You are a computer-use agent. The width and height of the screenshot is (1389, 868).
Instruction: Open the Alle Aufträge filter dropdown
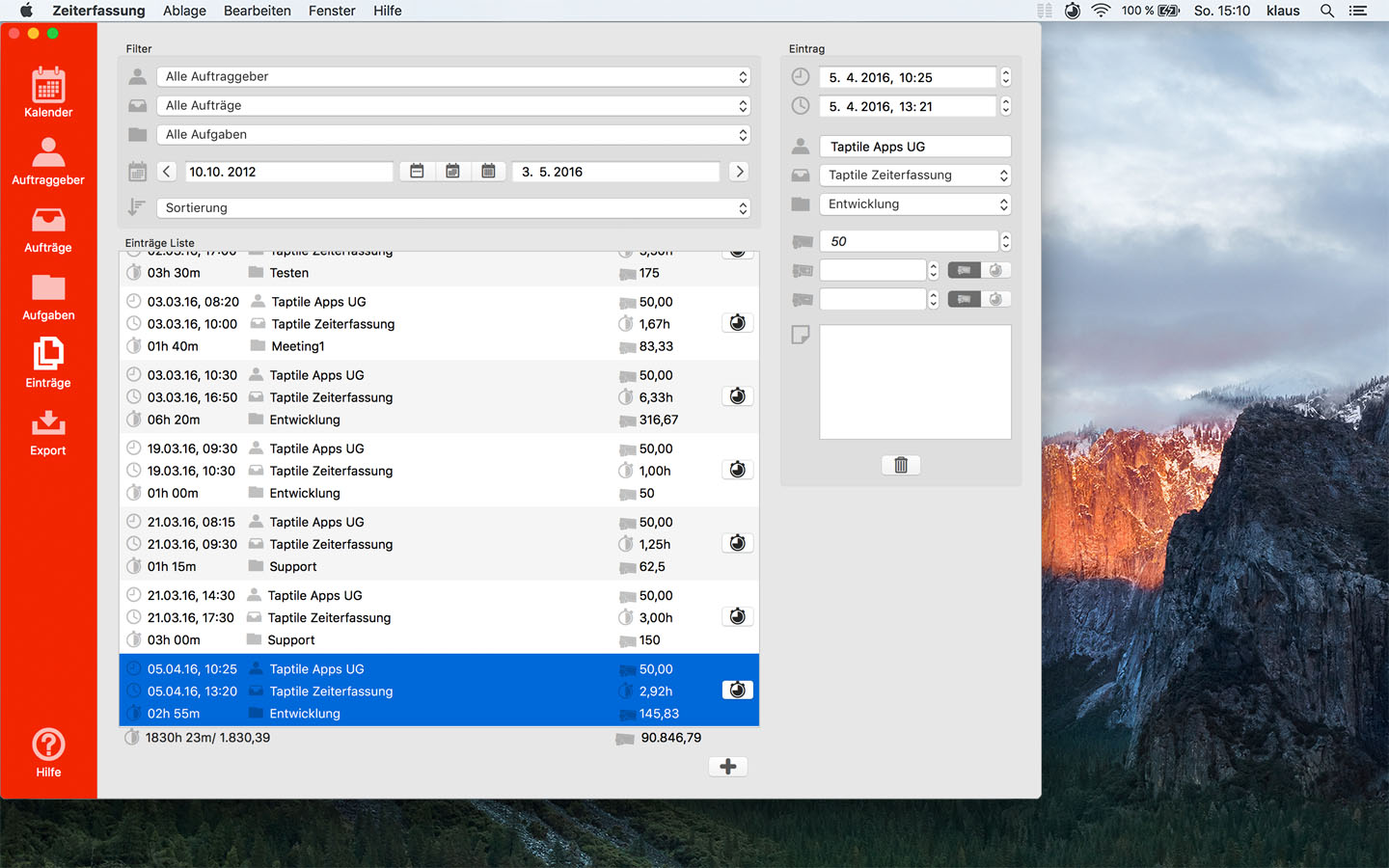[453, 106]
